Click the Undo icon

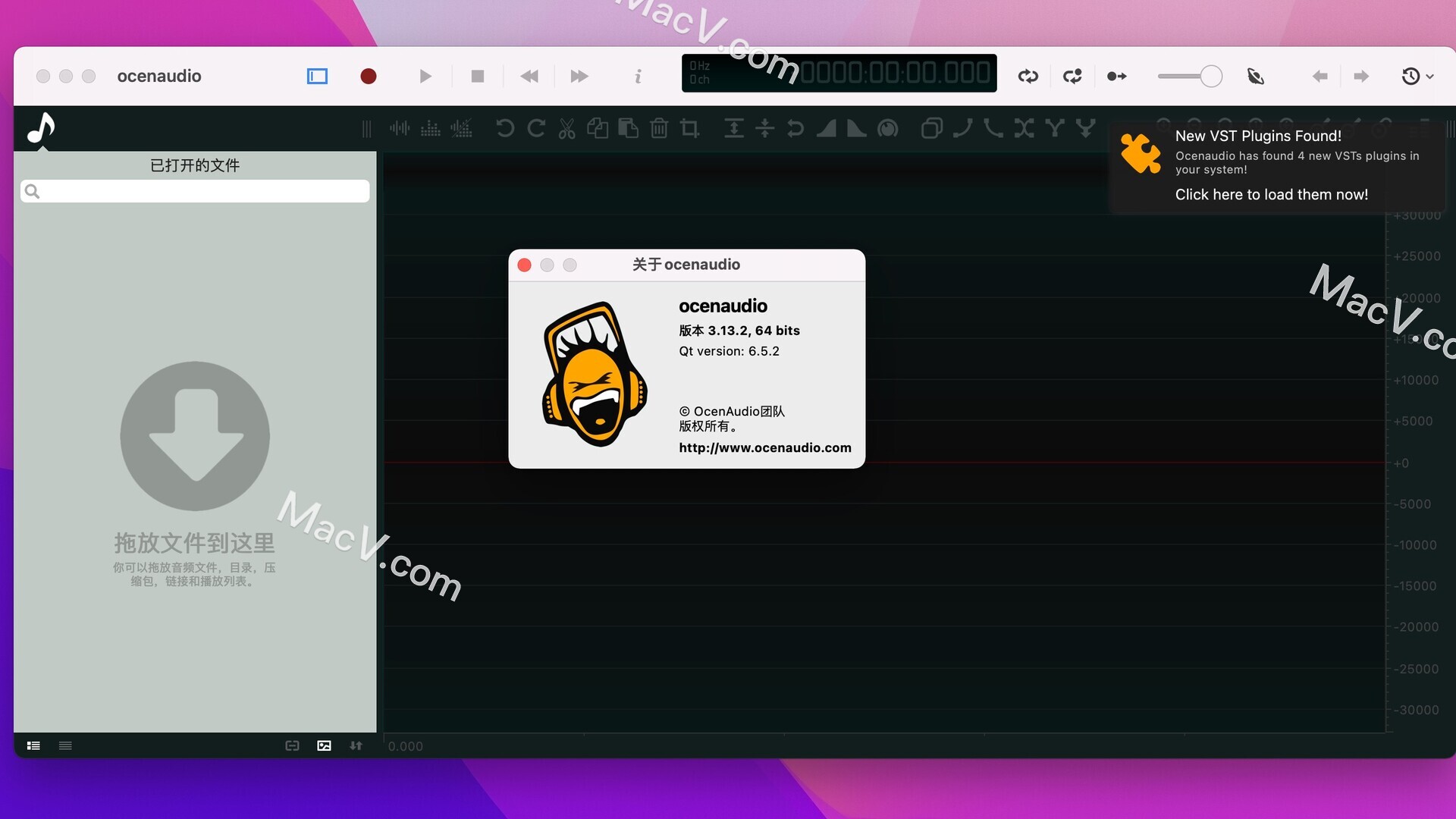505,128
